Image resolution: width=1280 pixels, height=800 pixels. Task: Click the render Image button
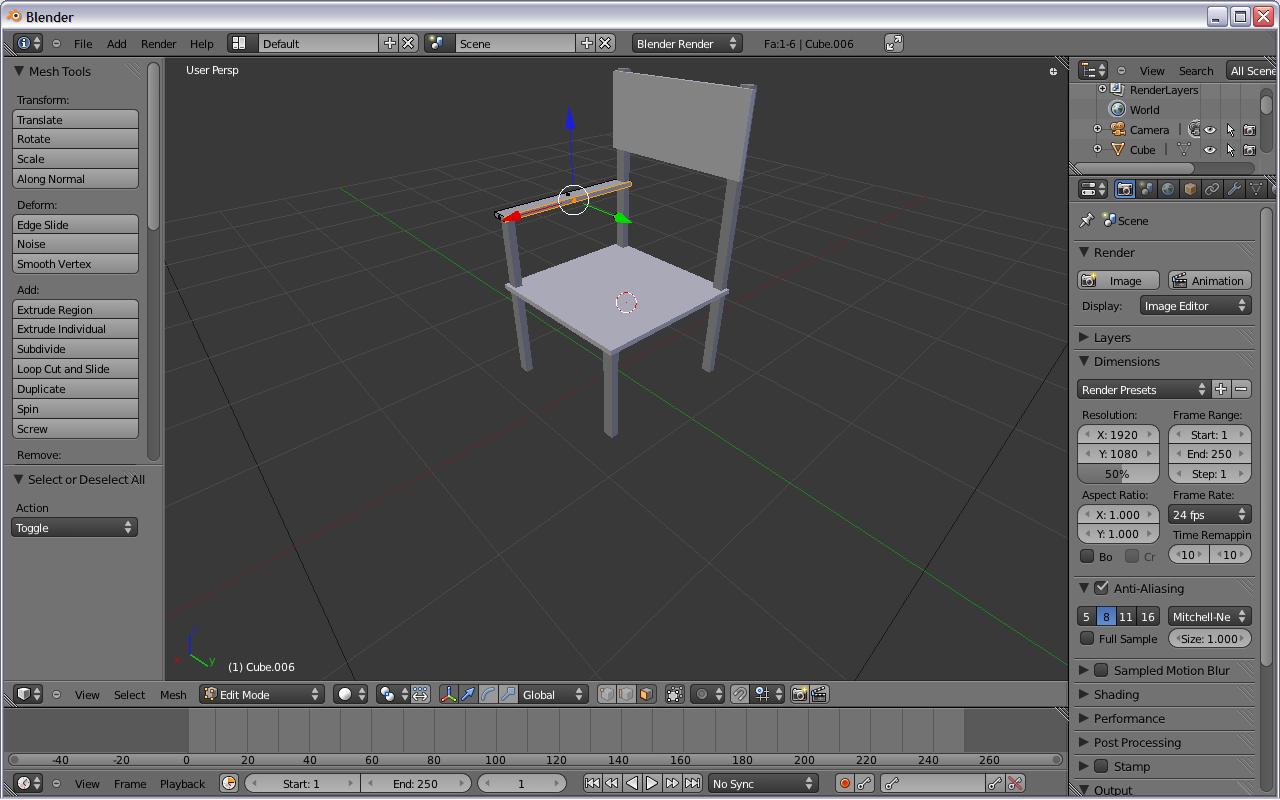pos(1118,281)
